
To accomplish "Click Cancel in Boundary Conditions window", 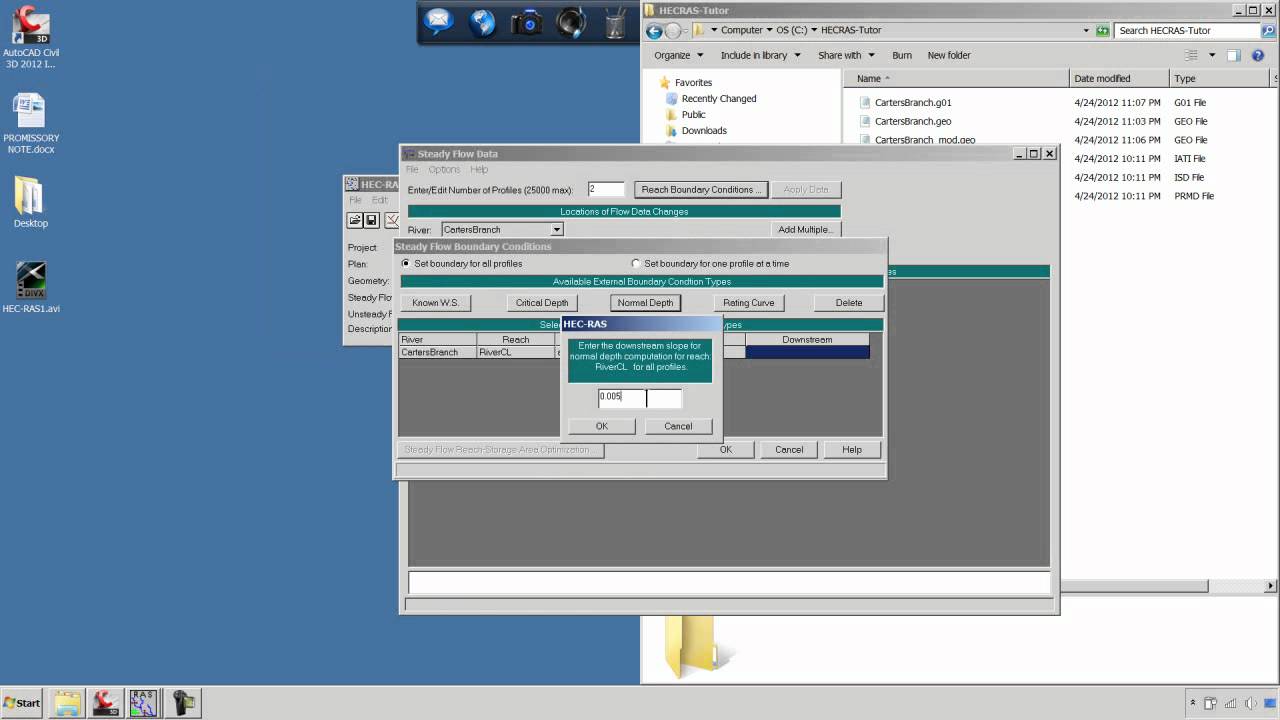I will click(x=789, y=450).
